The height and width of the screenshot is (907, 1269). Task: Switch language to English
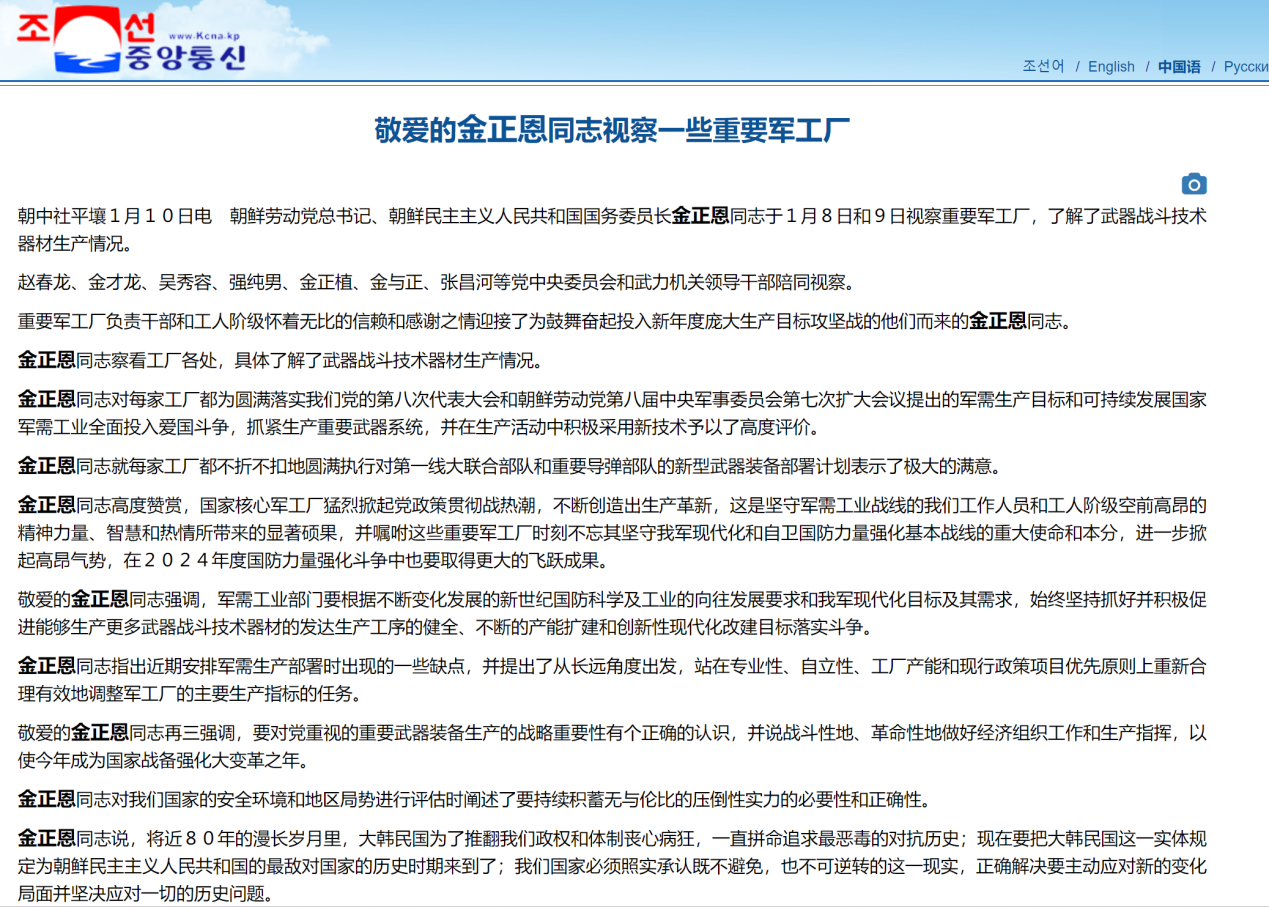(x=1111, y=66)
